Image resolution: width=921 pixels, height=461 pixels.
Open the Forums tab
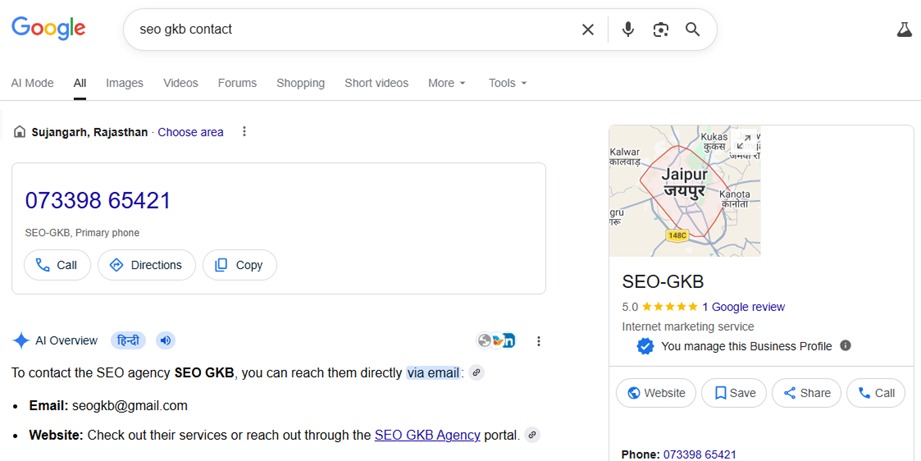click(x=237, y=83)
